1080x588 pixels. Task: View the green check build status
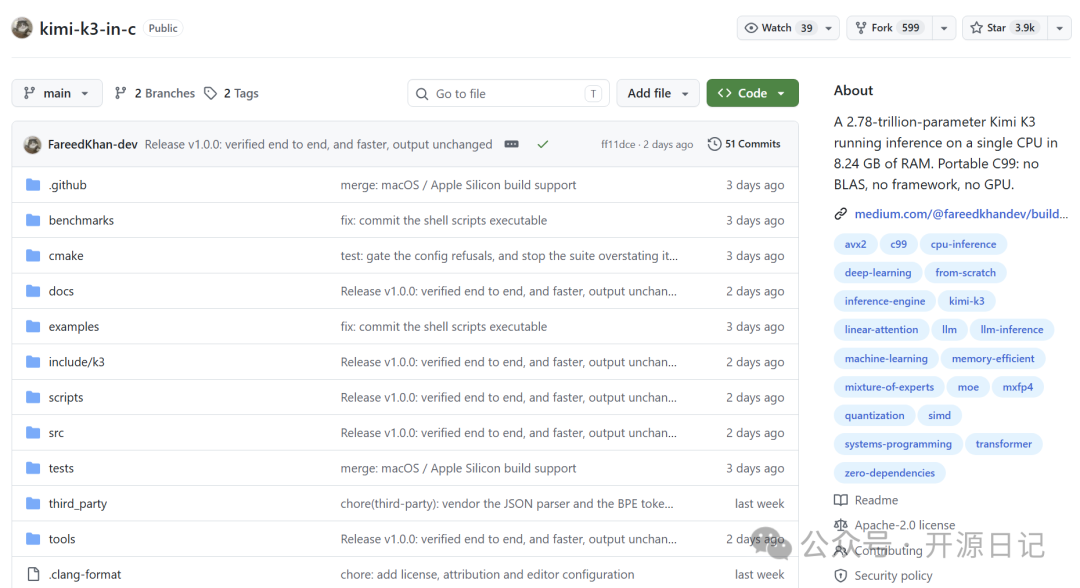tap(543, 144)
